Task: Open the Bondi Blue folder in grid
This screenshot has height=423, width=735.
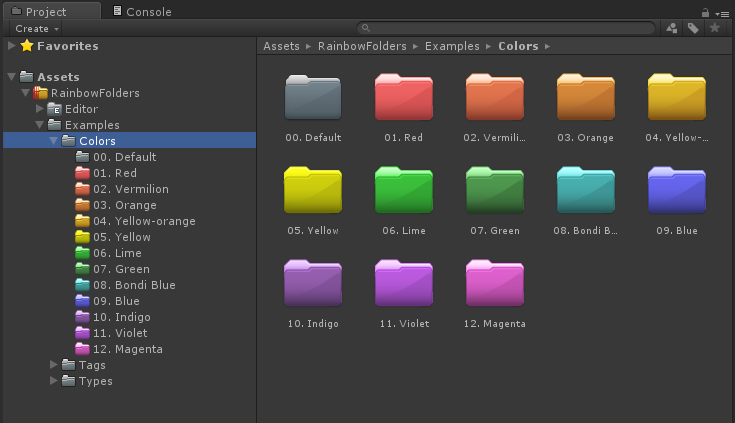Action: tap(585, 191)
